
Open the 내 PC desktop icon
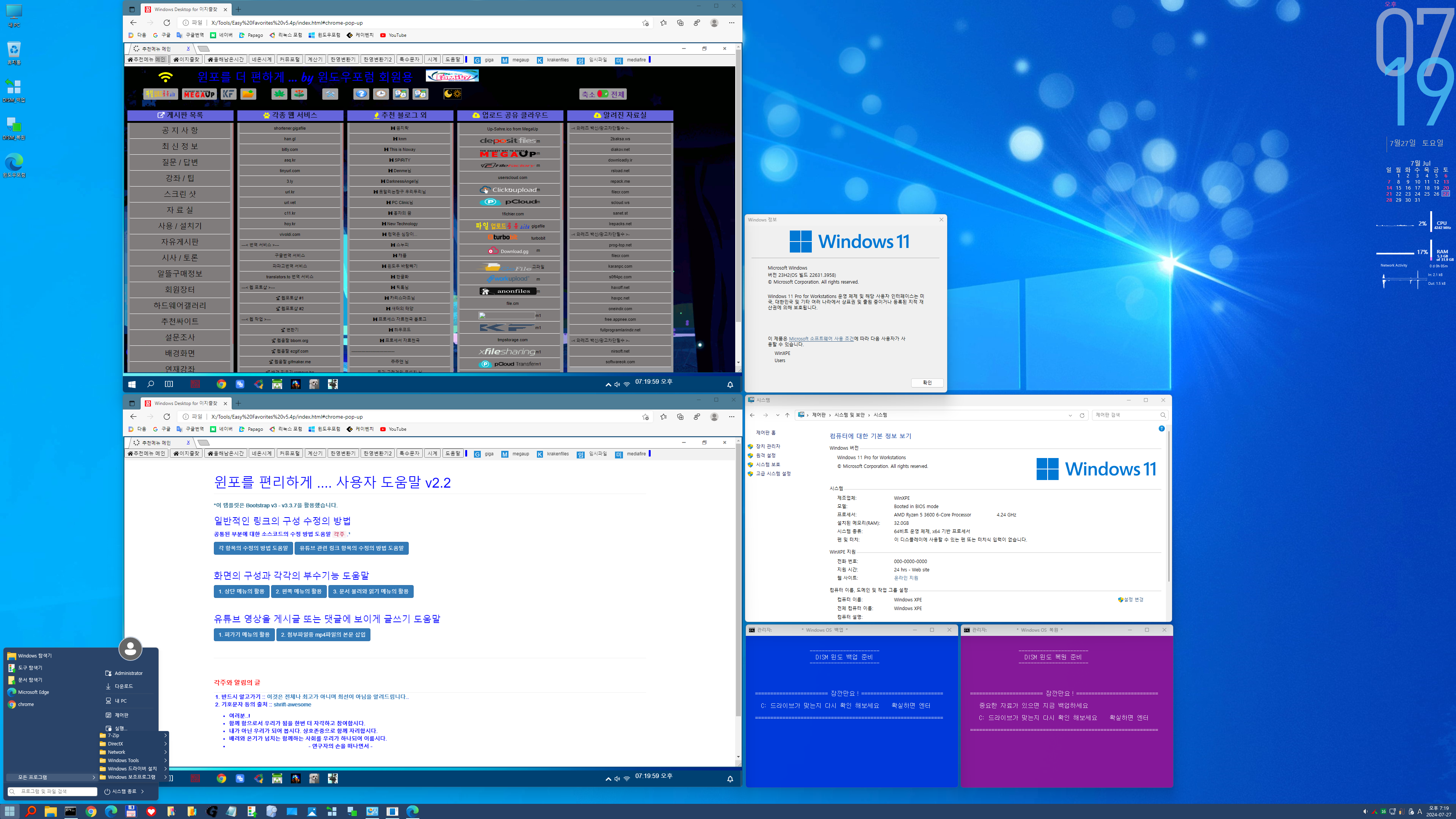(x=14, y=16)
